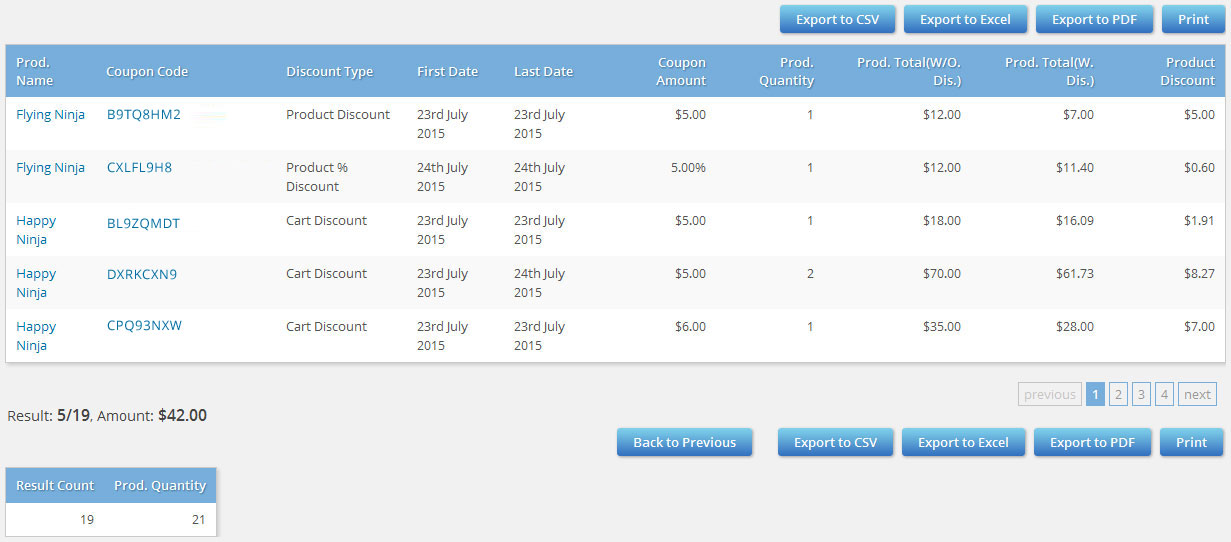This screenshot has width=1231, height=542.
Task: Click the bottom Export to PDF button
Action: (1092, 442)
